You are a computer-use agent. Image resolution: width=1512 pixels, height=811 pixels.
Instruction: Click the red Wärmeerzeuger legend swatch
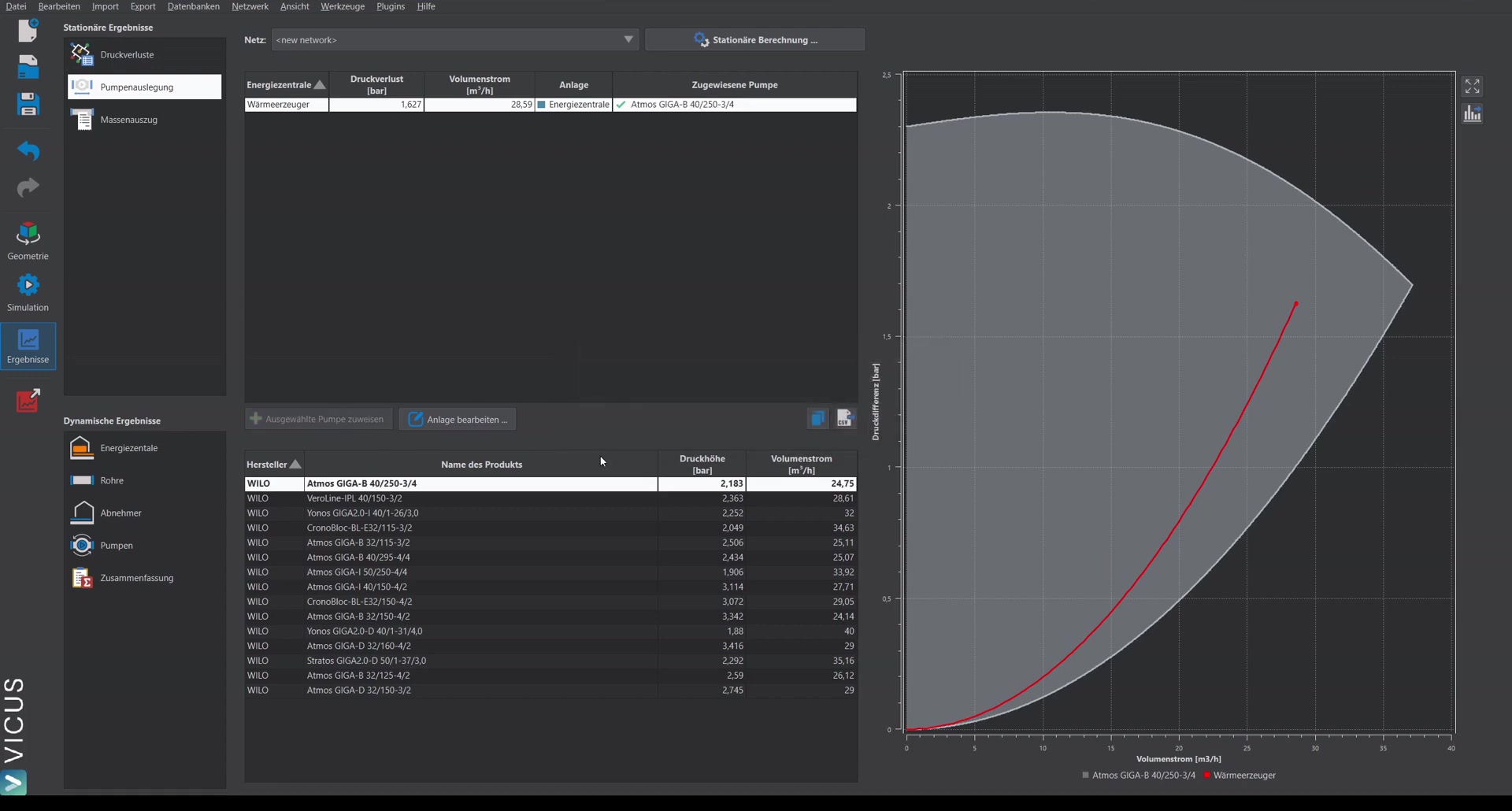(1206, 776)
